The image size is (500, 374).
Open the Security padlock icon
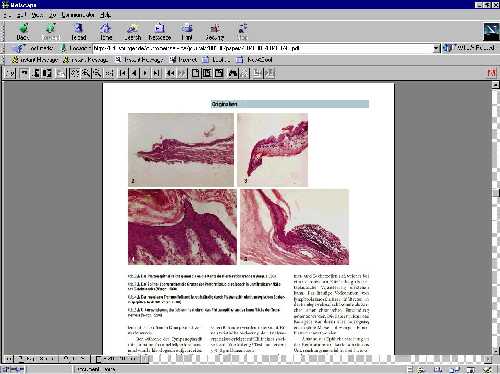click(x=215, y=32)
